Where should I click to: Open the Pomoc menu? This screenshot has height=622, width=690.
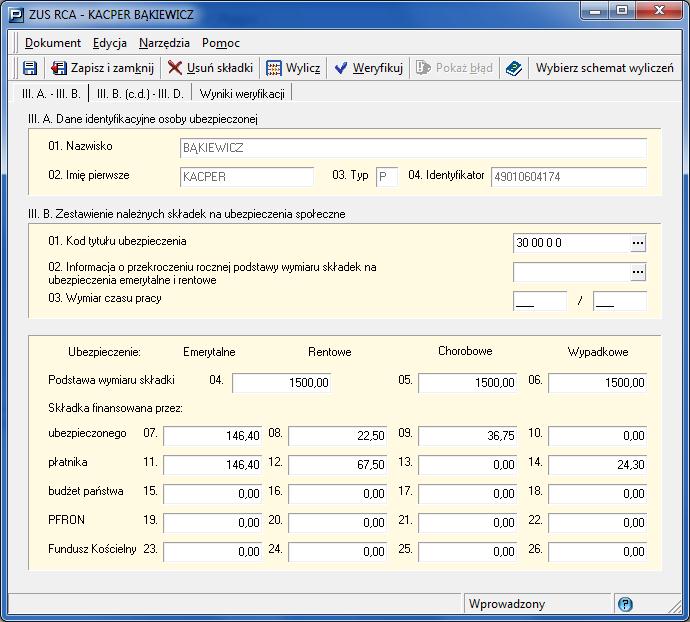click(220, 43)
